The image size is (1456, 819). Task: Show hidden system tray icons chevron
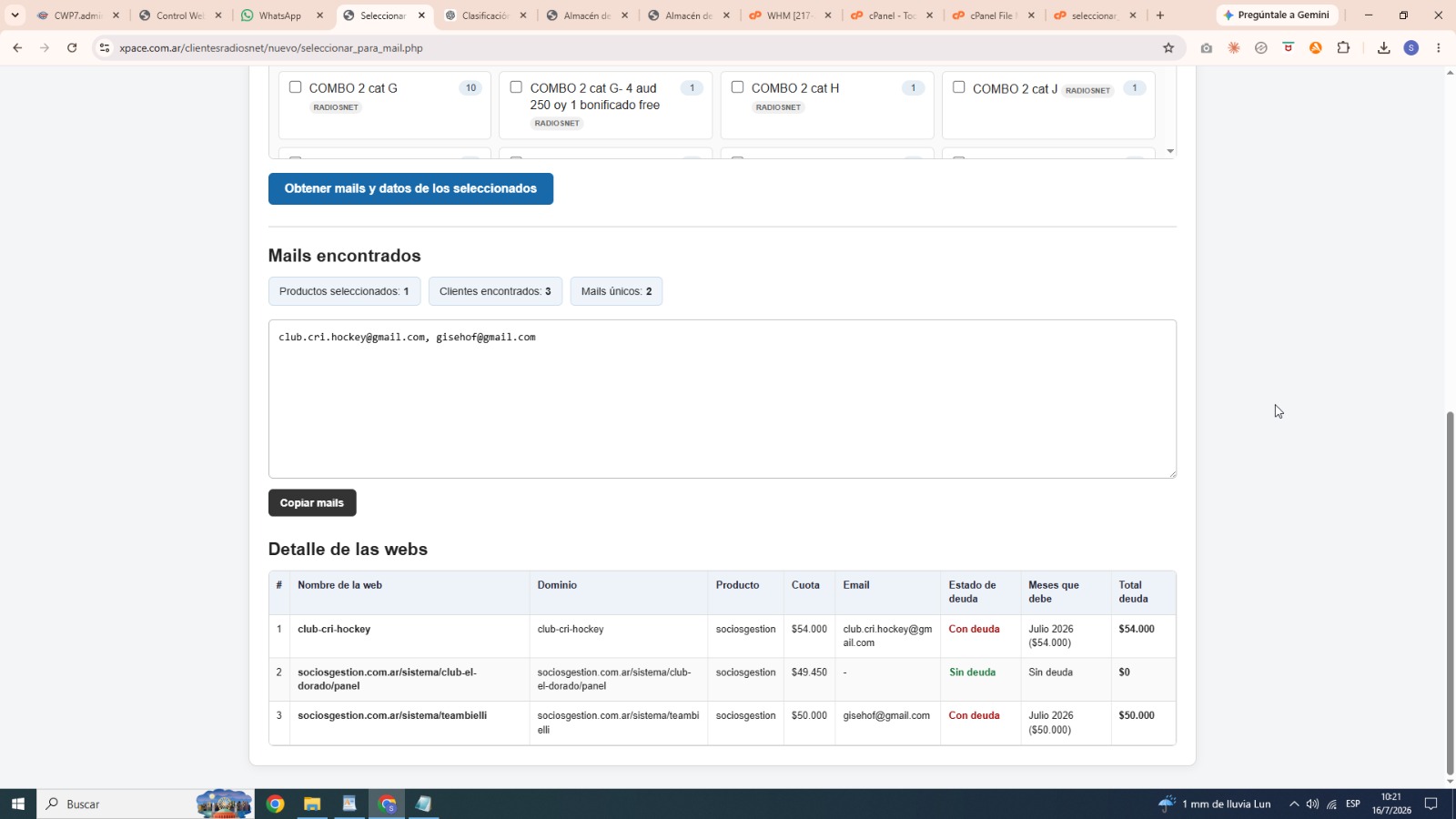point(1293,804)
